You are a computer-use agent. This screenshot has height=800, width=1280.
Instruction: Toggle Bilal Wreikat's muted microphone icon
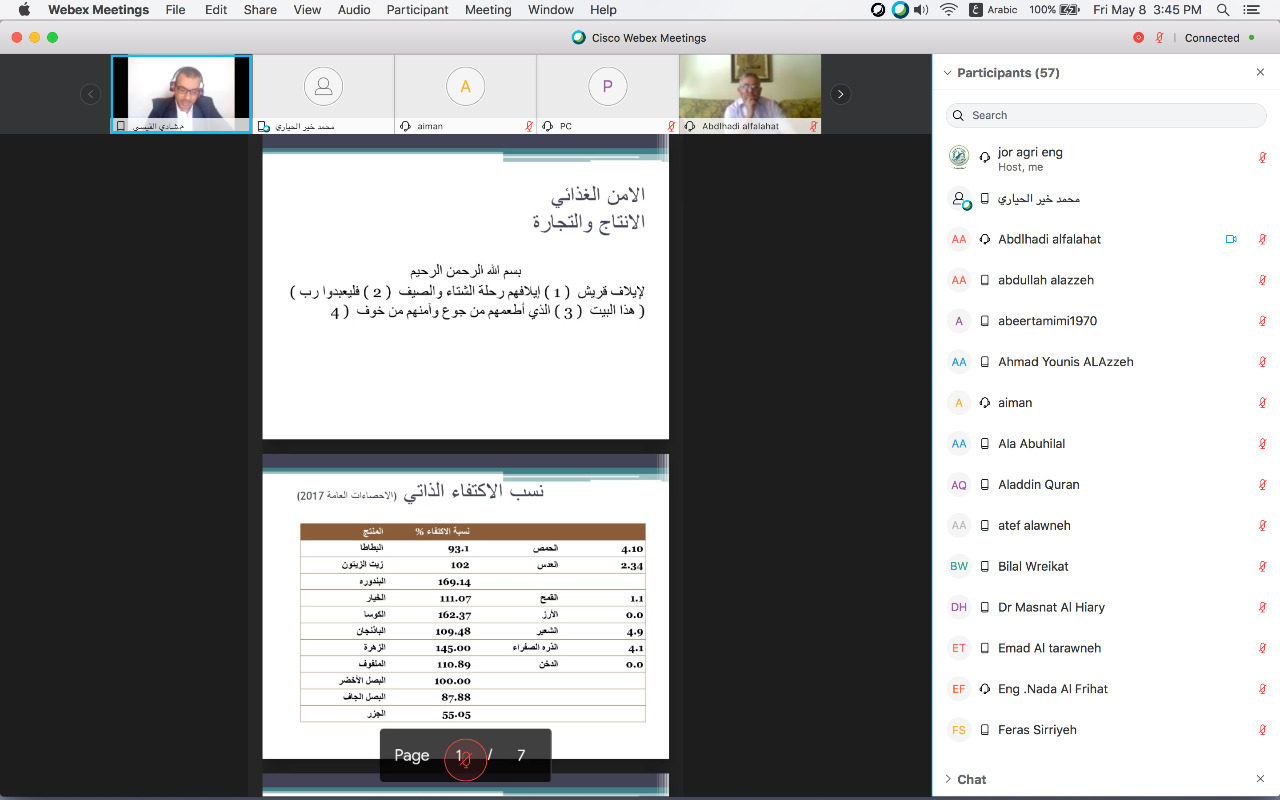1262,566
